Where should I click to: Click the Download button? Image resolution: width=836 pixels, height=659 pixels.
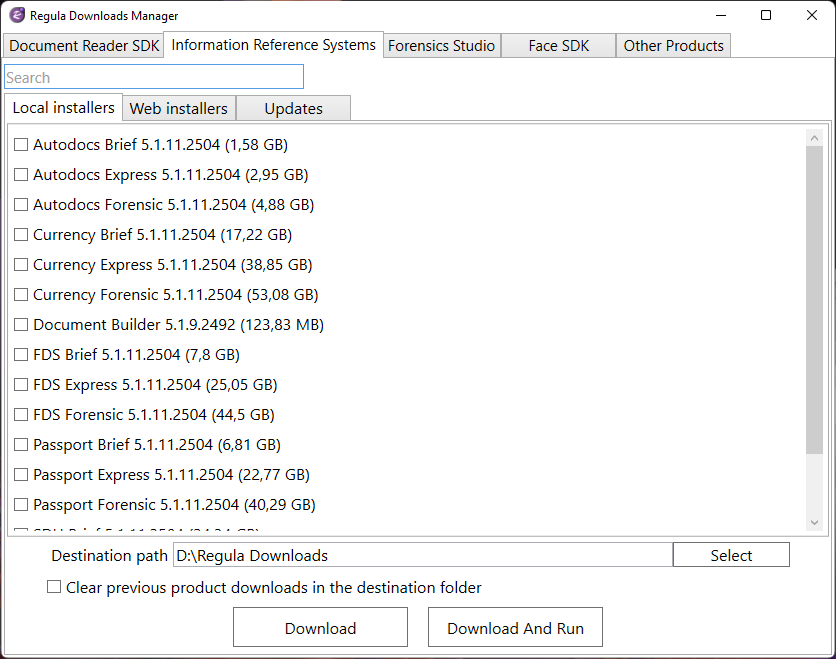[x=320, y=628]
